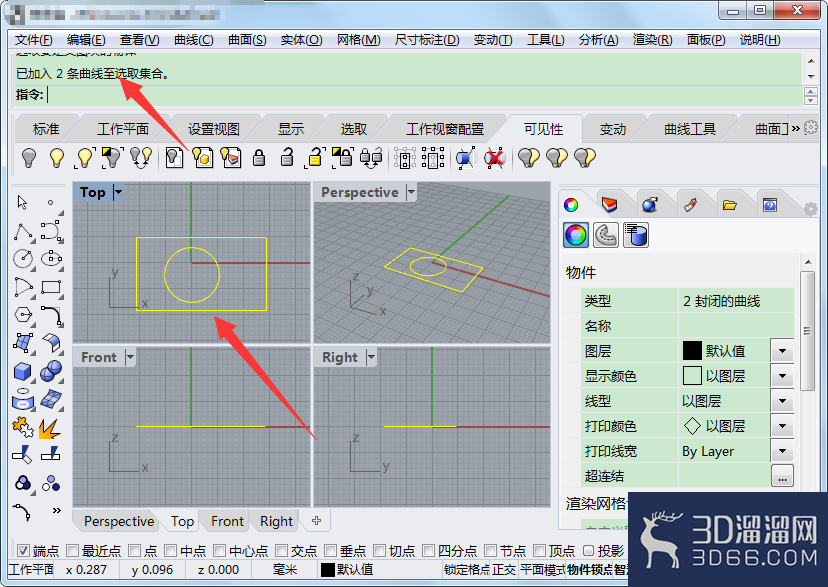This screenshot has width=828, height=587.
Task: Enable the 中心点 osnap checkbox
Action: (x=220, y=551)
